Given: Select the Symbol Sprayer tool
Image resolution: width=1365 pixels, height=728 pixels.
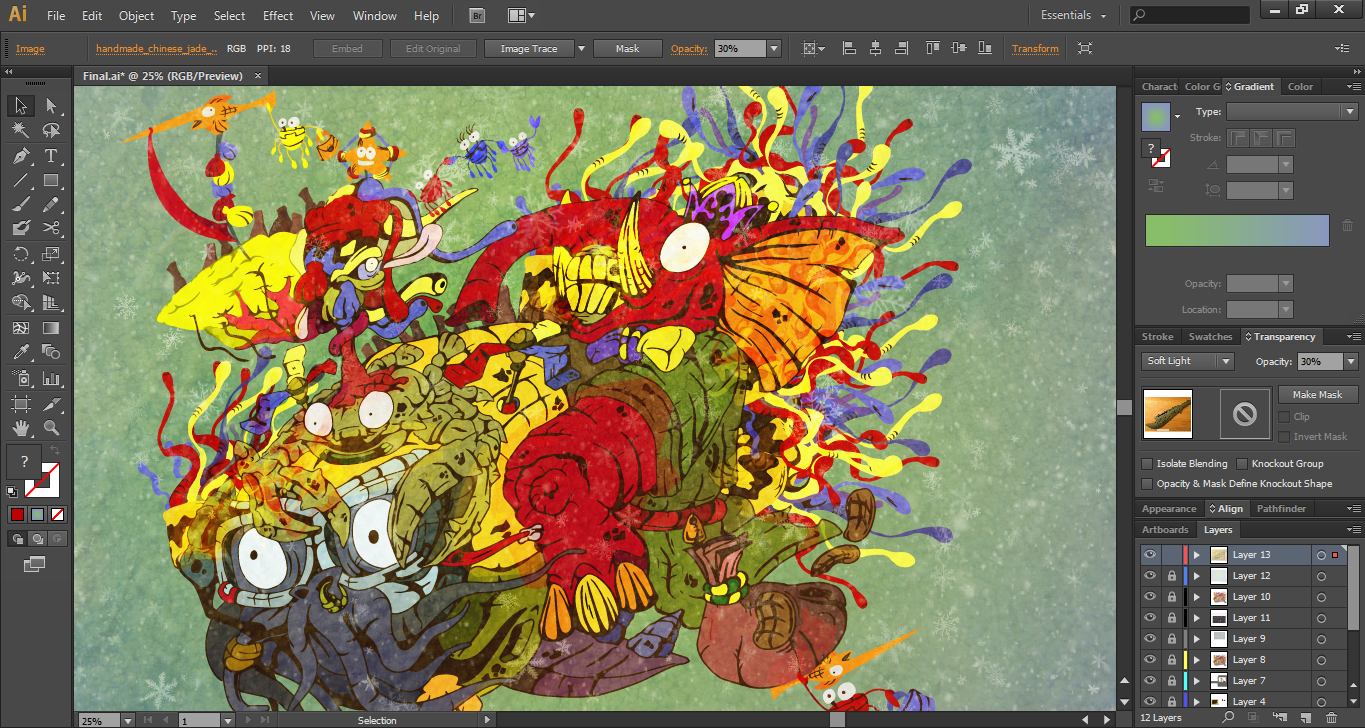Looking at the screenshot, I should click(20, 378).
